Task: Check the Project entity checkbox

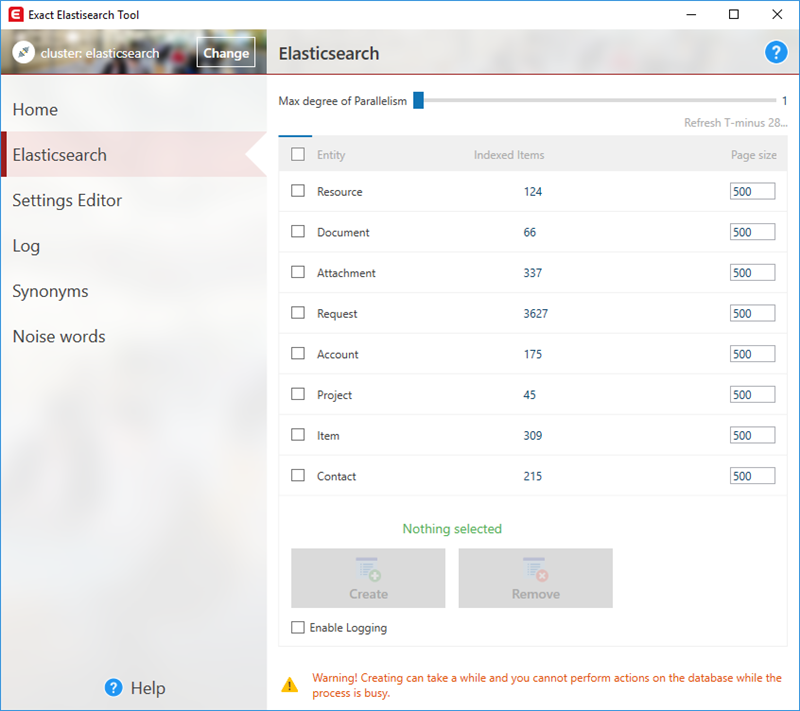Action: pos(298,394)
